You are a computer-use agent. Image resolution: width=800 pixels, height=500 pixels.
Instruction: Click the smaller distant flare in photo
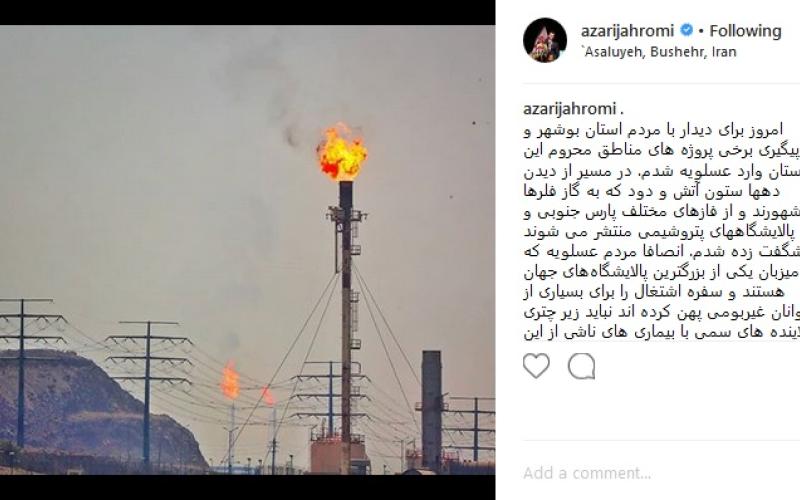230,380
